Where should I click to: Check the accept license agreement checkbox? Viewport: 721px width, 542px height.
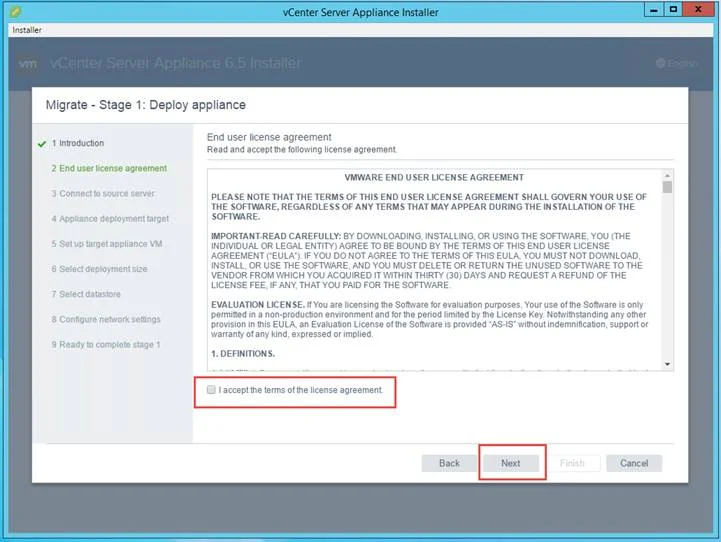click(x=211, y=389)
